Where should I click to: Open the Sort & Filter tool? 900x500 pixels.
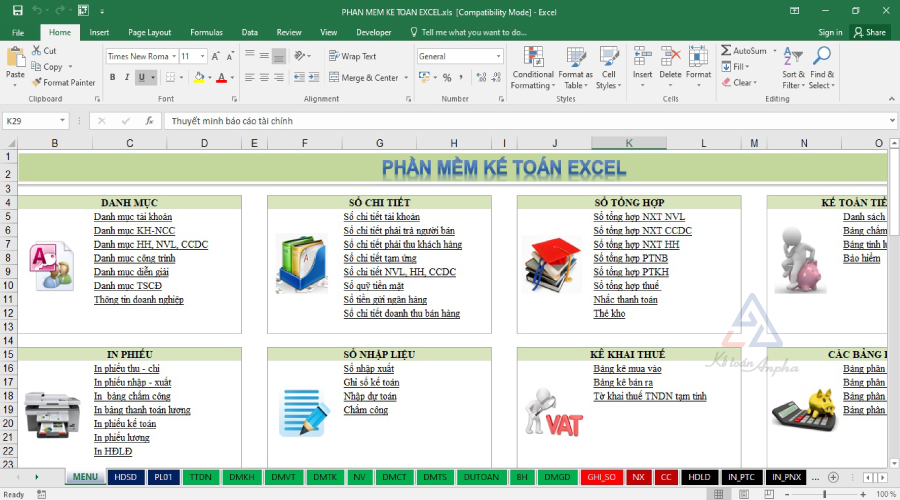[x=793, y=65]
